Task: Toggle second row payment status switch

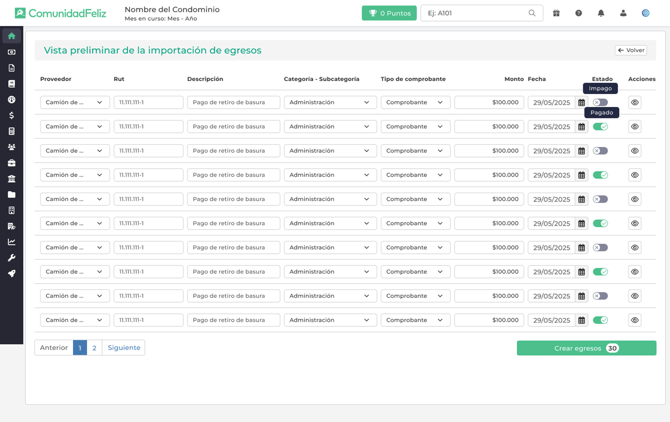Action: coord(600,127)
